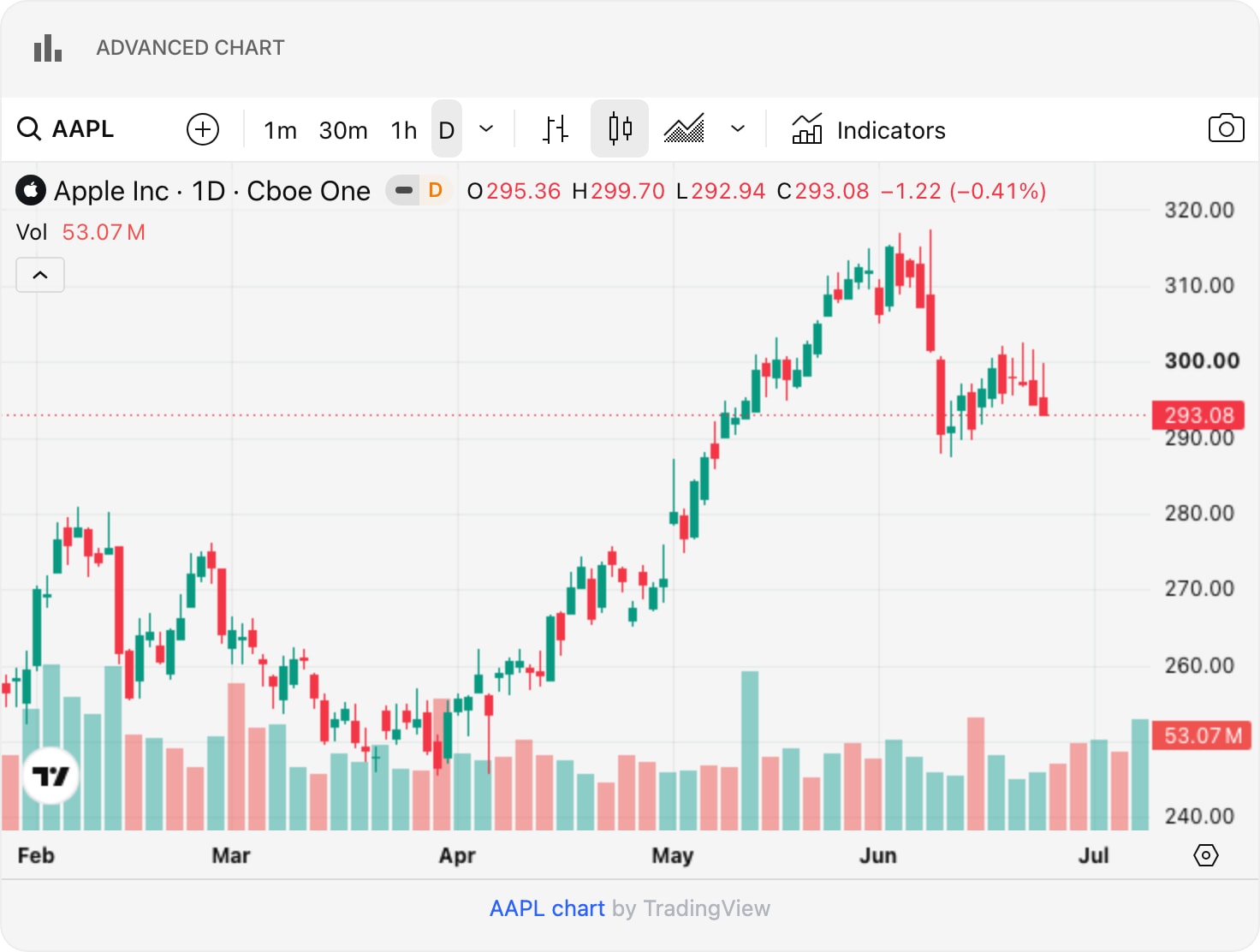Click the compare or add symbol plus icon

tap(203, 129)
